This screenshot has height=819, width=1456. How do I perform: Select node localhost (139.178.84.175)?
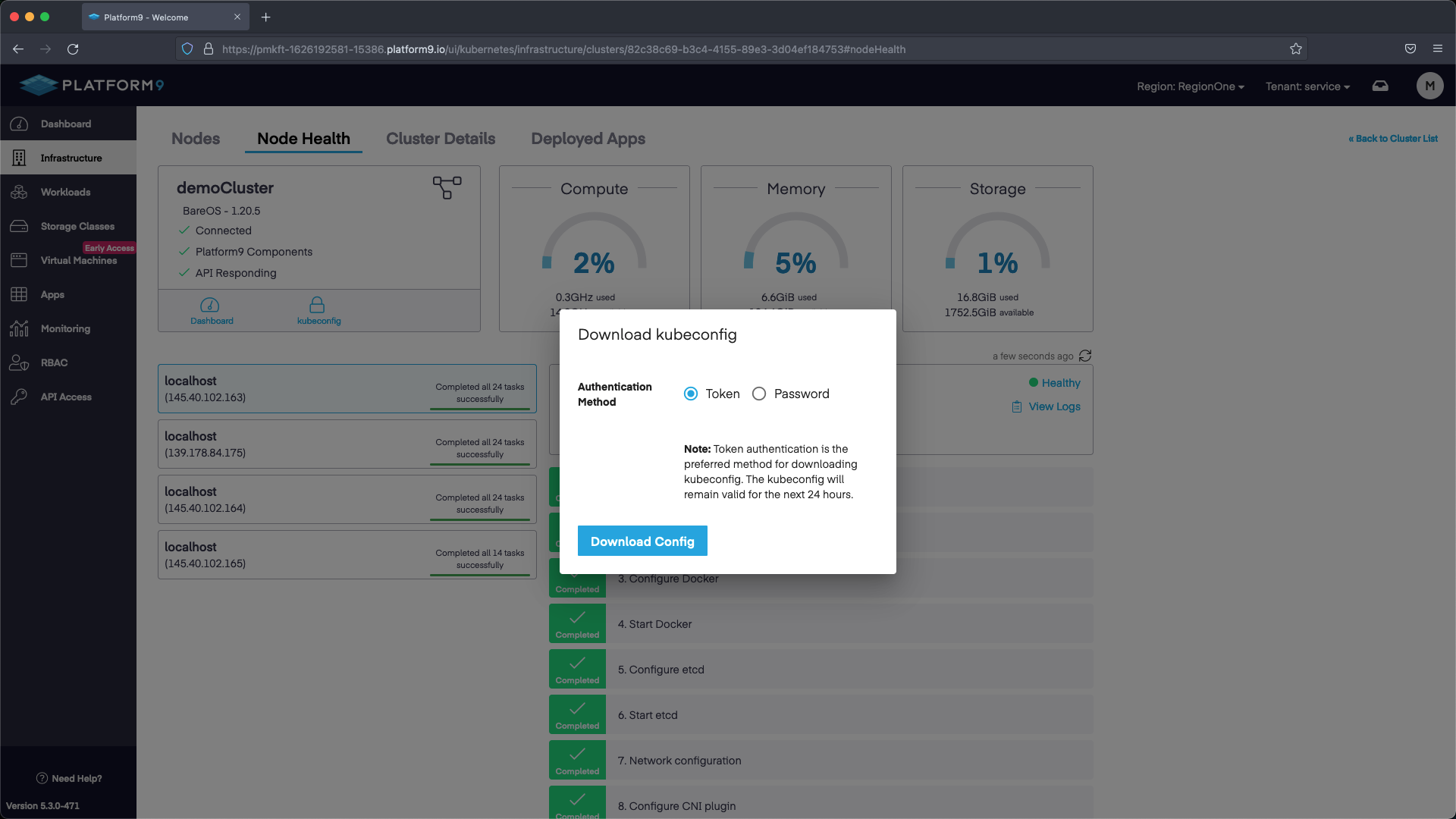347,444
